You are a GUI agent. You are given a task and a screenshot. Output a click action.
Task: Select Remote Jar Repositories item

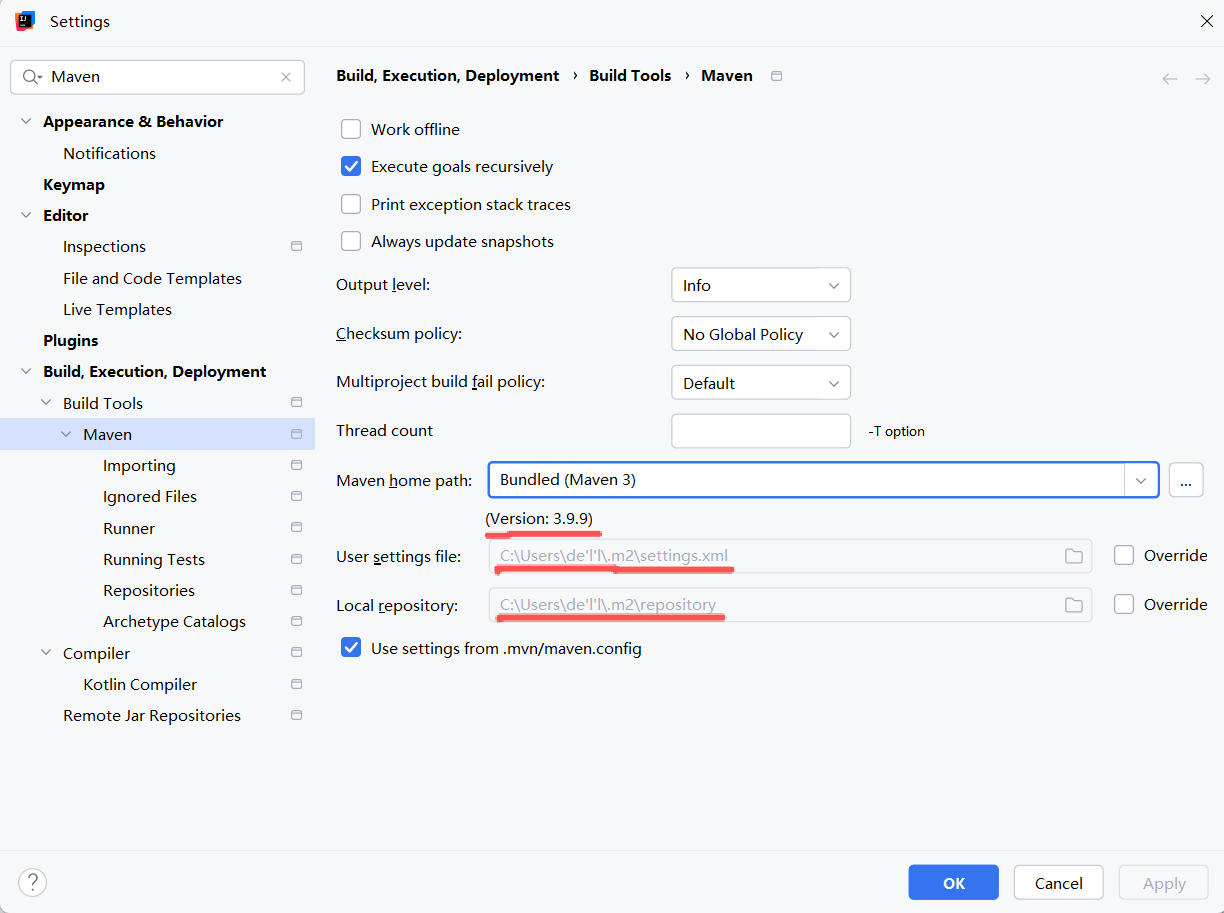click(x=152, y=715)
